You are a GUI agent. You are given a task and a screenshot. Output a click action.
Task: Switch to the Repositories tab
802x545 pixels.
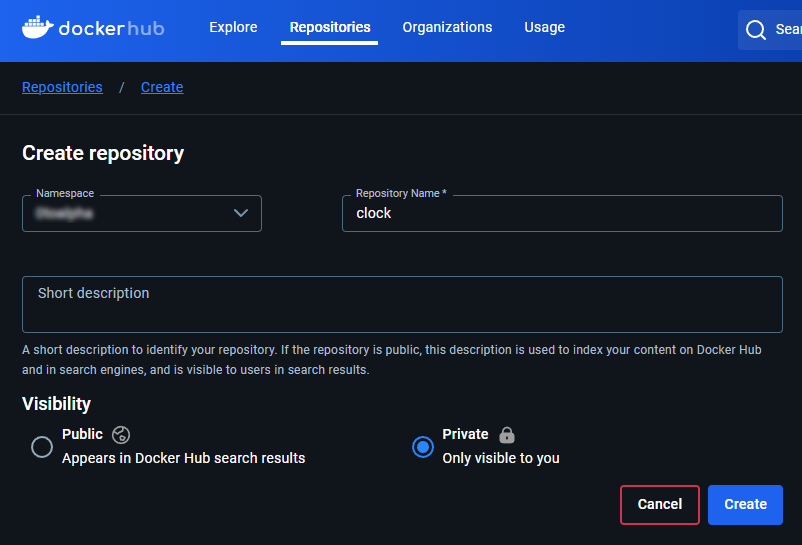[x=330, y=27]
